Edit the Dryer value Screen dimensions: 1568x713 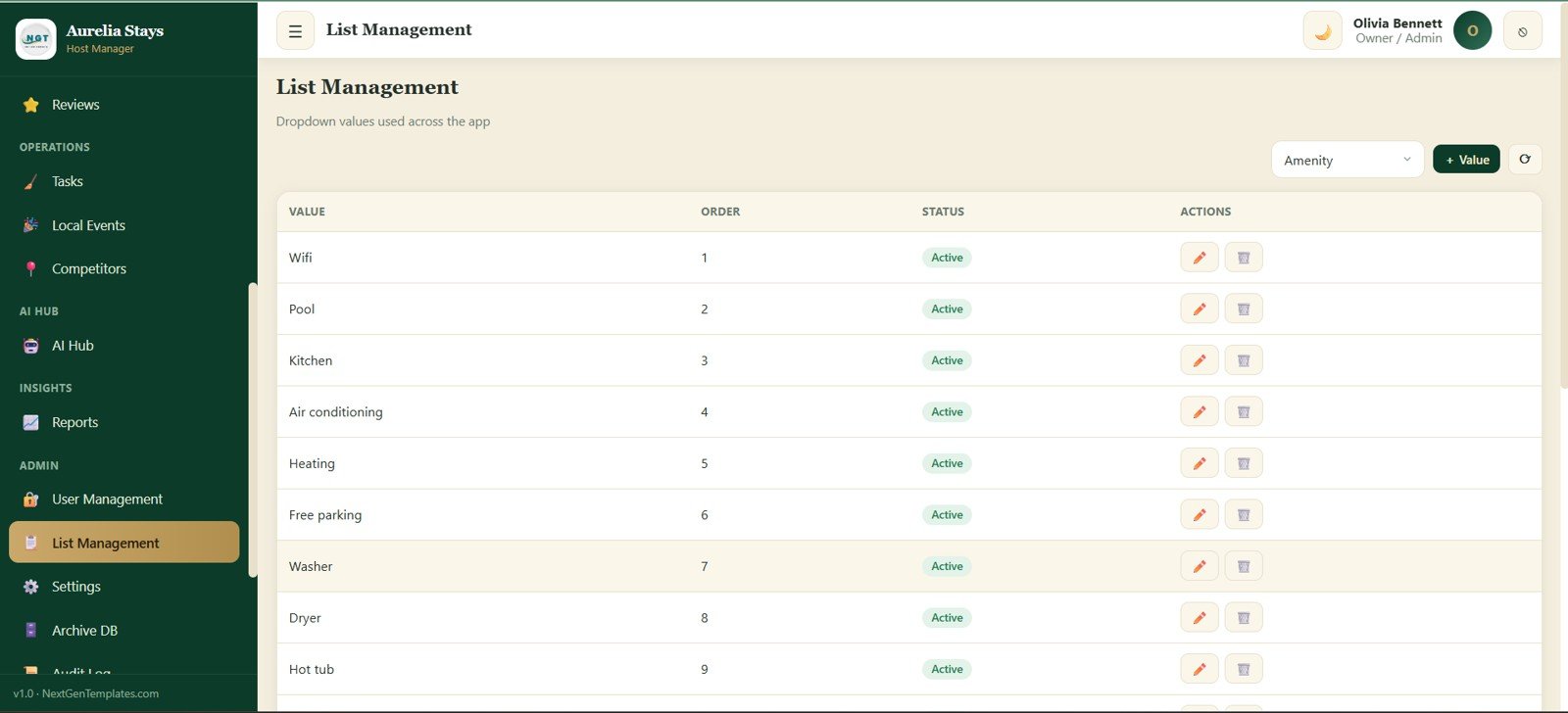point(1199,617)
